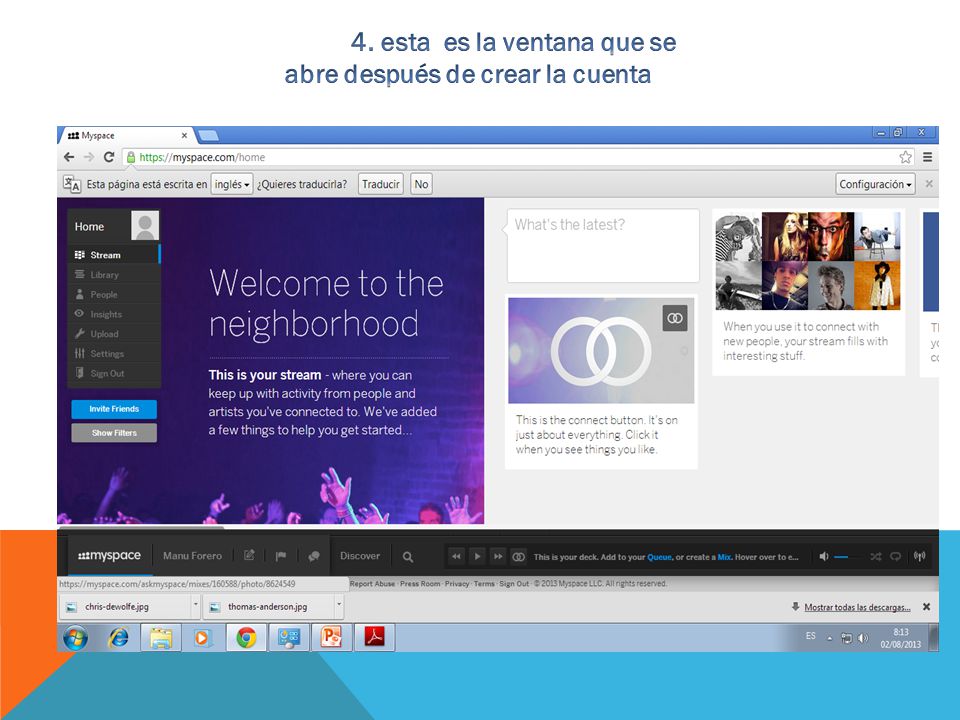The height and width of the screenshot is (720, 960).
Task: Open the compose post icon in bottom bar
Action: click(249, 556)
